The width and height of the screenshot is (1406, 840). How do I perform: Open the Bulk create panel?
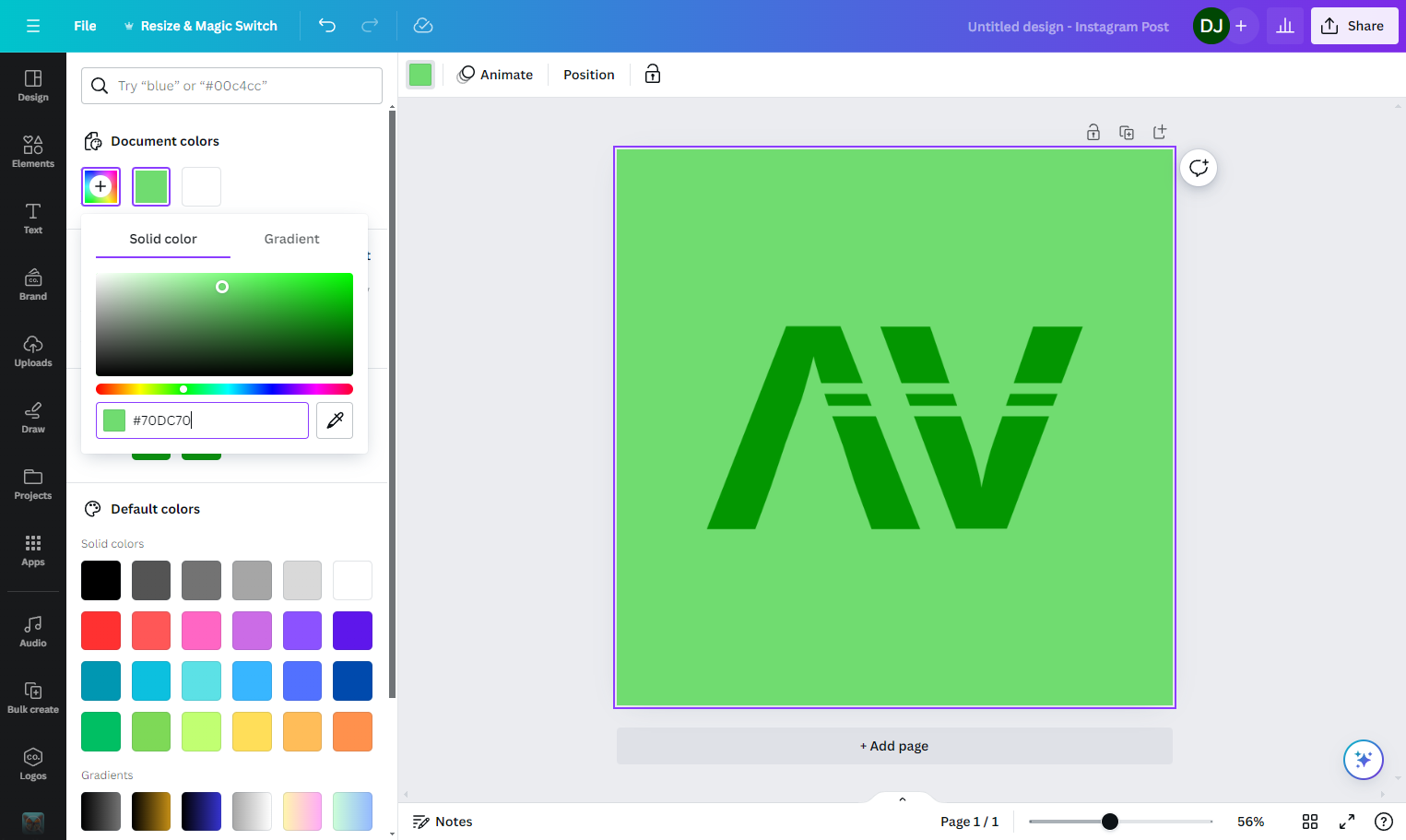(x=33, y=698)
